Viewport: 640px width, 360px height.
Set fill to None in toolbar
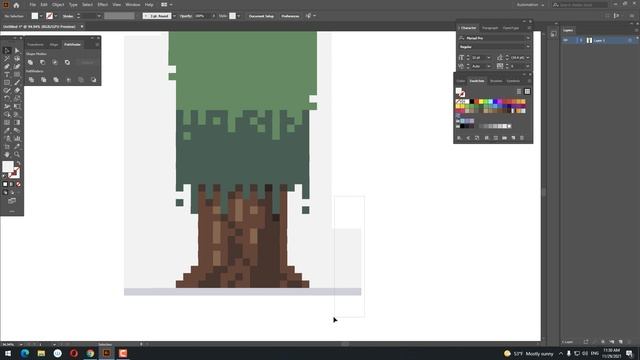[18, 184]
